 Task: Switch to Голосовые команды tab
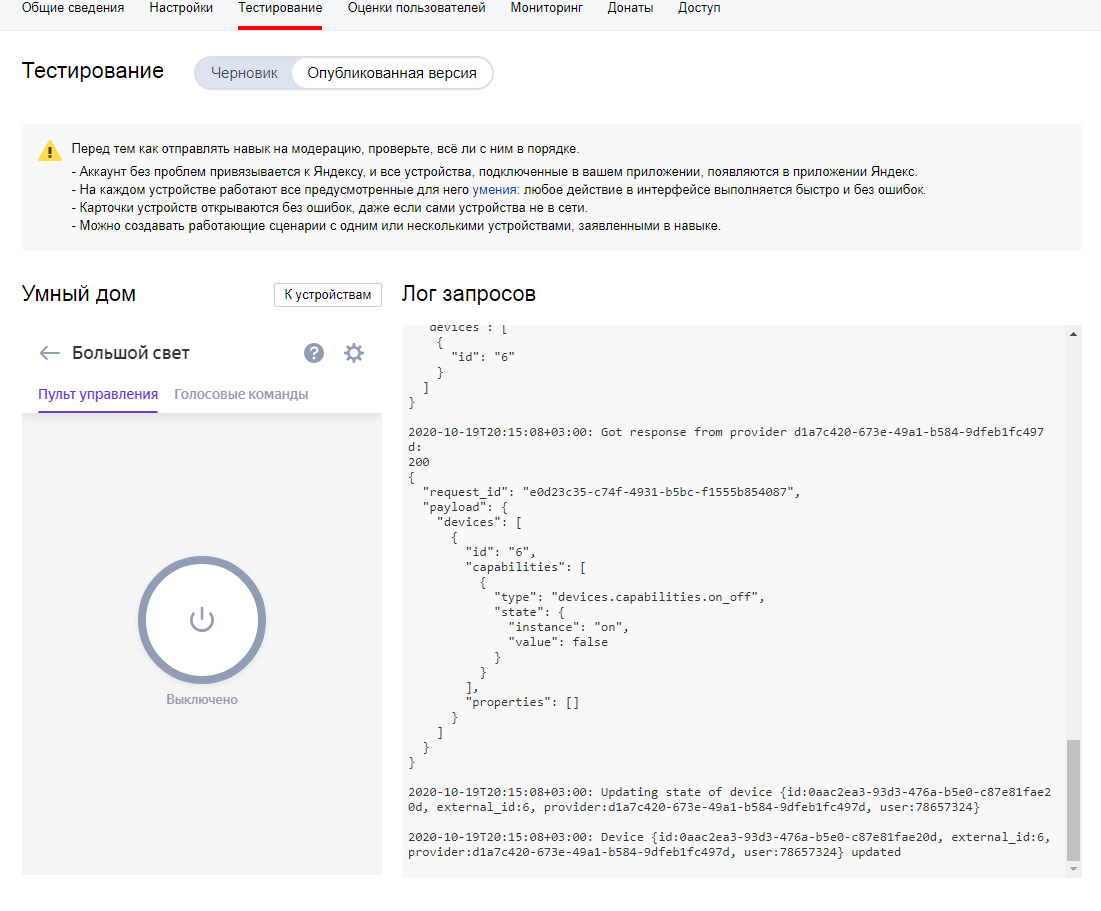[241, 394]
